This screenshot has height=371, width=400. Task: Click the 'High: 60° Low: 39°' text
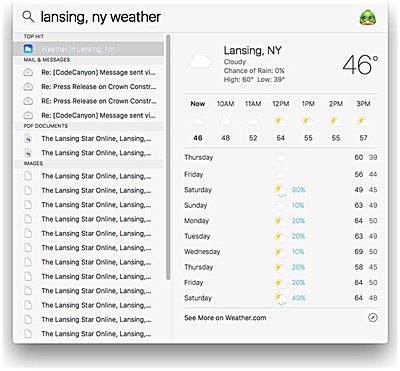coord(254,80)
